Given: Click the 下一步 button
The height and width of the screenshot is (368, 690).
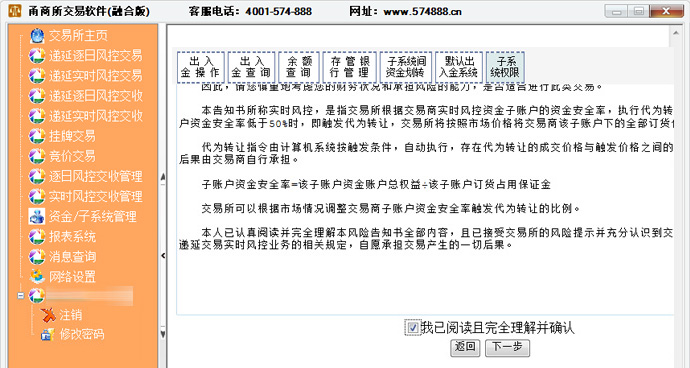Looking at the screenshot, I should pos(507,348).
